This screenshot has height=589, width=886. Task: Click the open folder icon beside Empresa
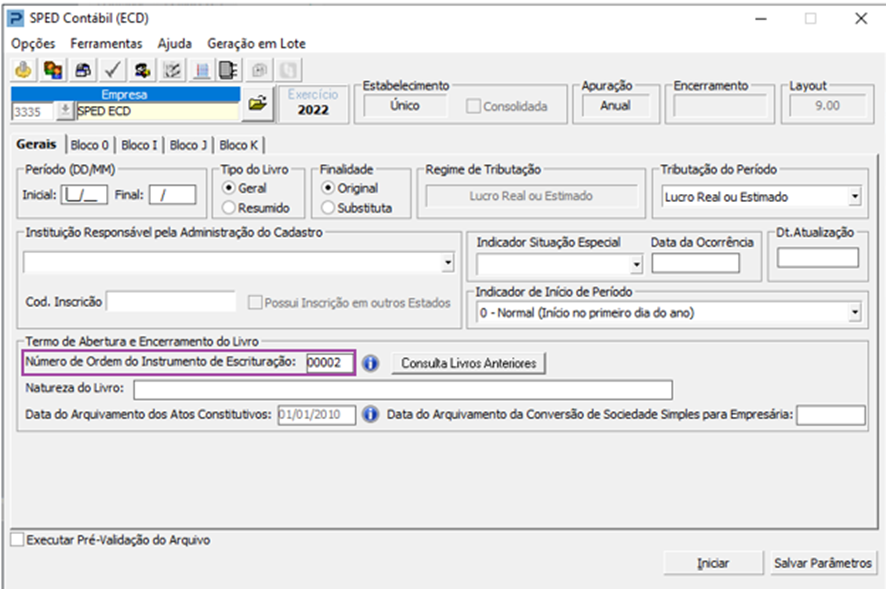click(x=258, y=103)
